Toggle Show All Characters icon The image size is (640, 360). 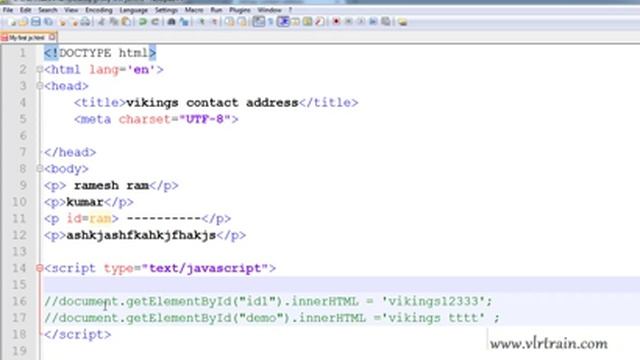[270, 22]
